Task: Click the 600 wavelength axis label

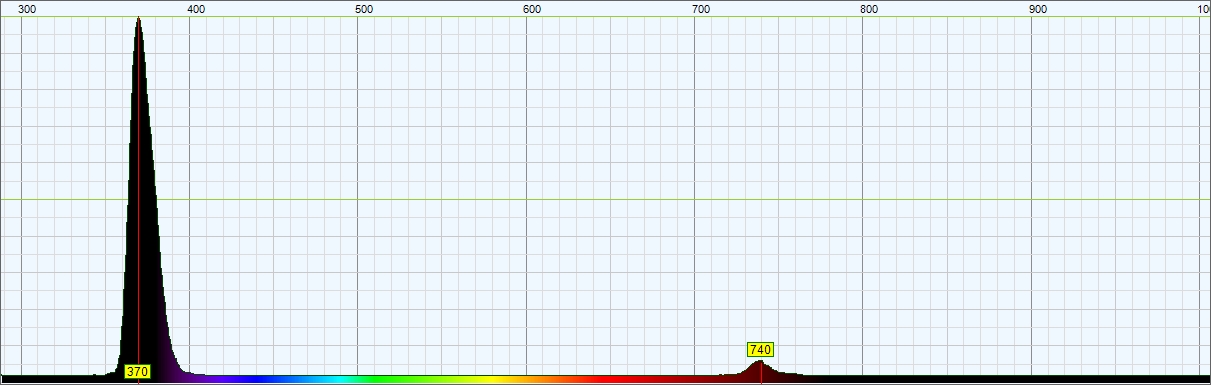Action: pos(533,9)
